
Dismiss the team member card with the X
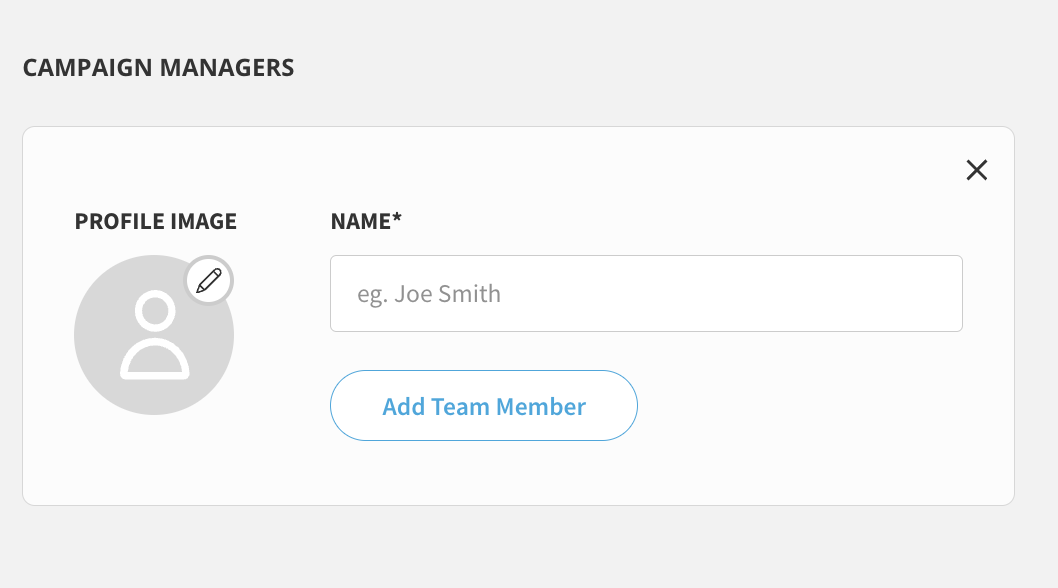tap(976, 170)
